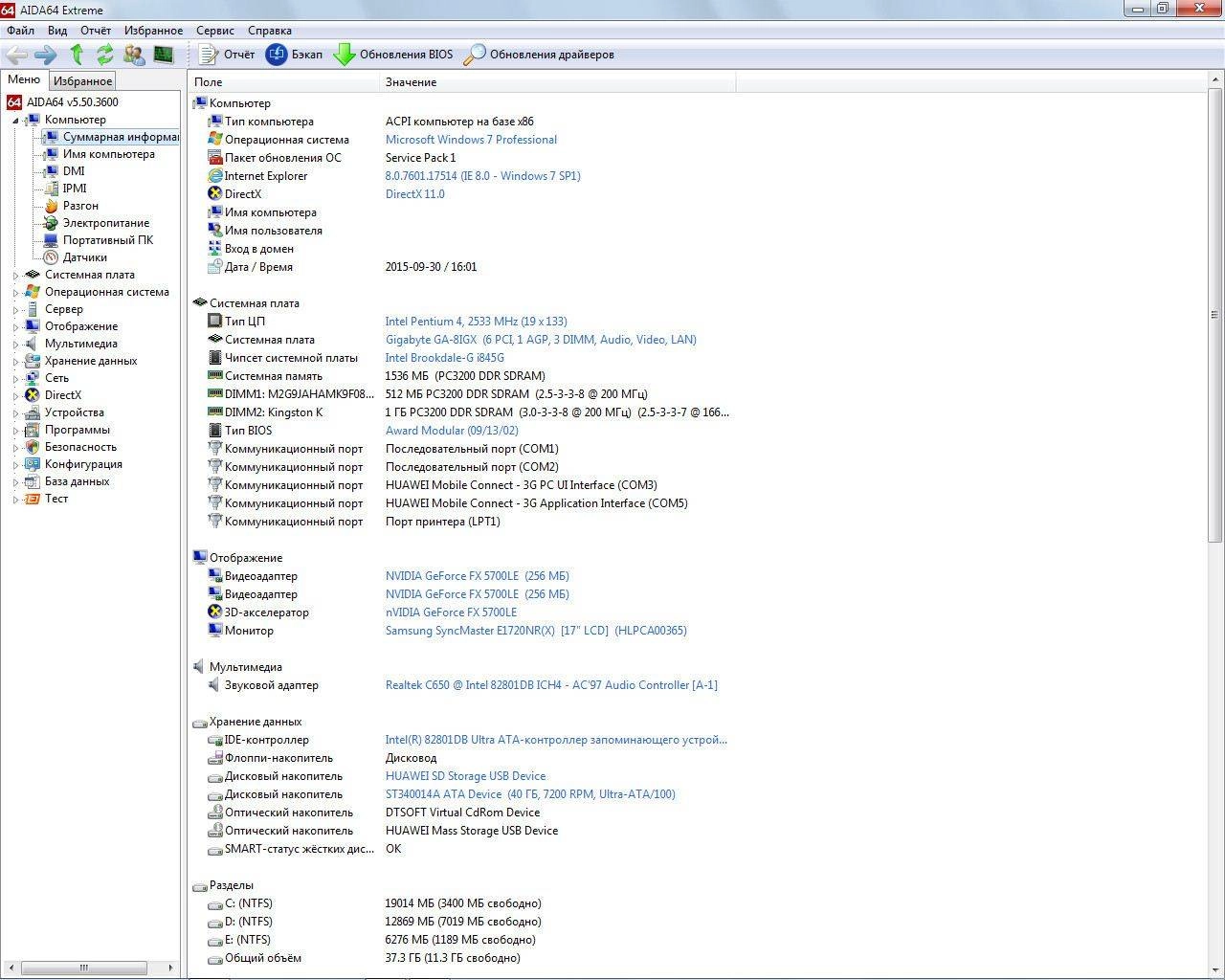Expand the Операционная система tree node

15,293
